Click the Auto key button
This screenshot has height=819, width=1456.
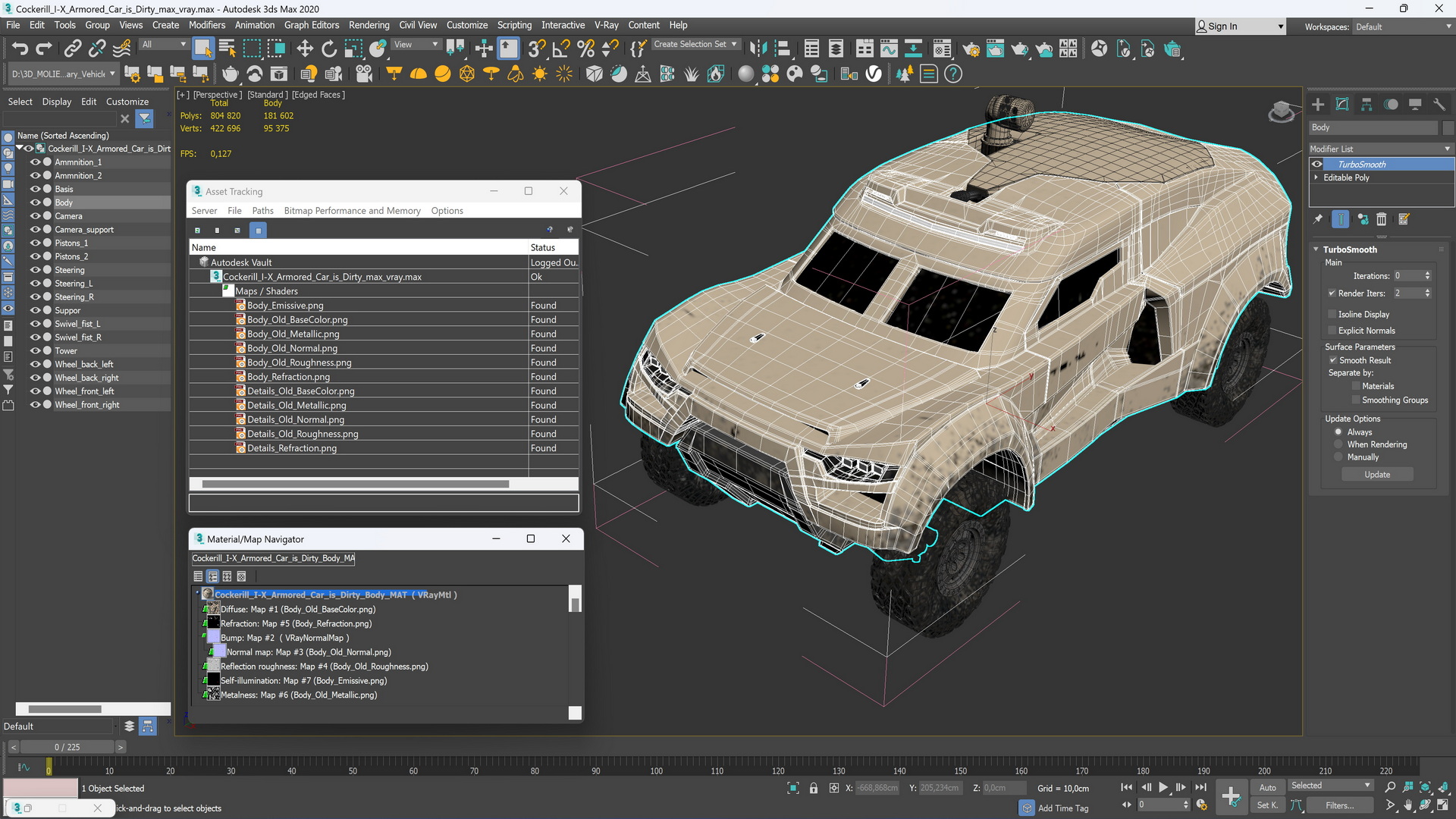[x=1267, y=788]
